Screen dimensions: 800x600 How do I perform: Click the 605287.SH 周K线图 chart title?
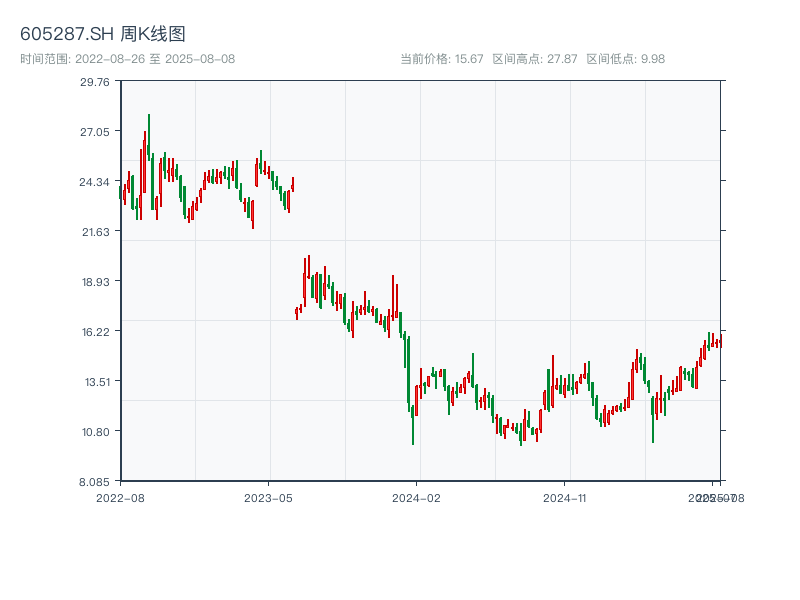tap(103, 35)
